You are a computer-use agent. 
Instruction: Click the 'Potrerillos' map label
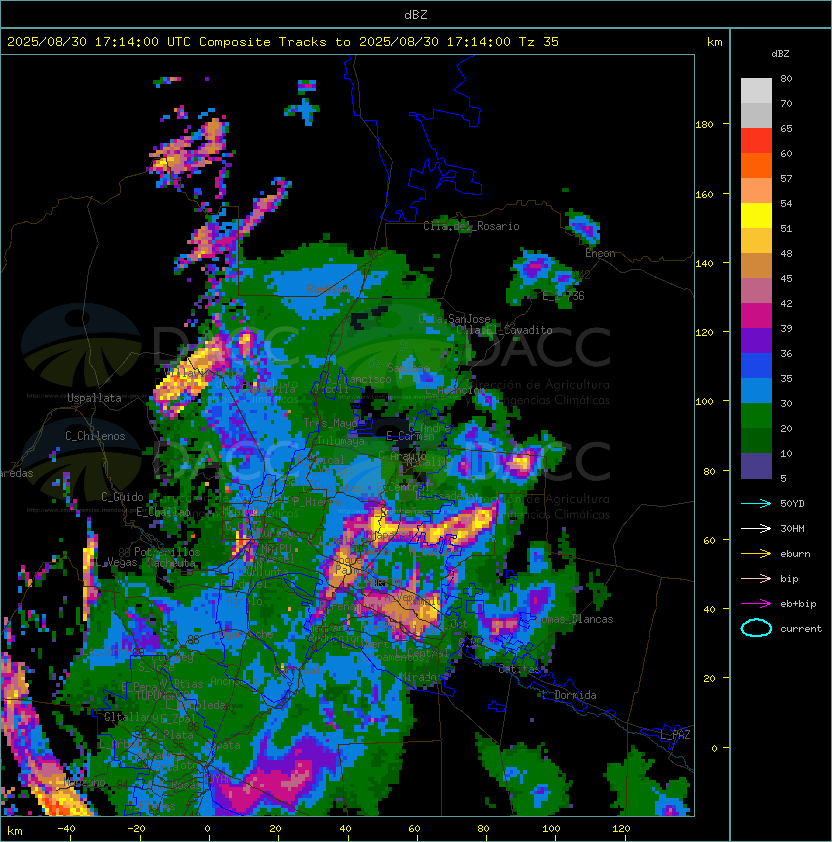[167, 552]
